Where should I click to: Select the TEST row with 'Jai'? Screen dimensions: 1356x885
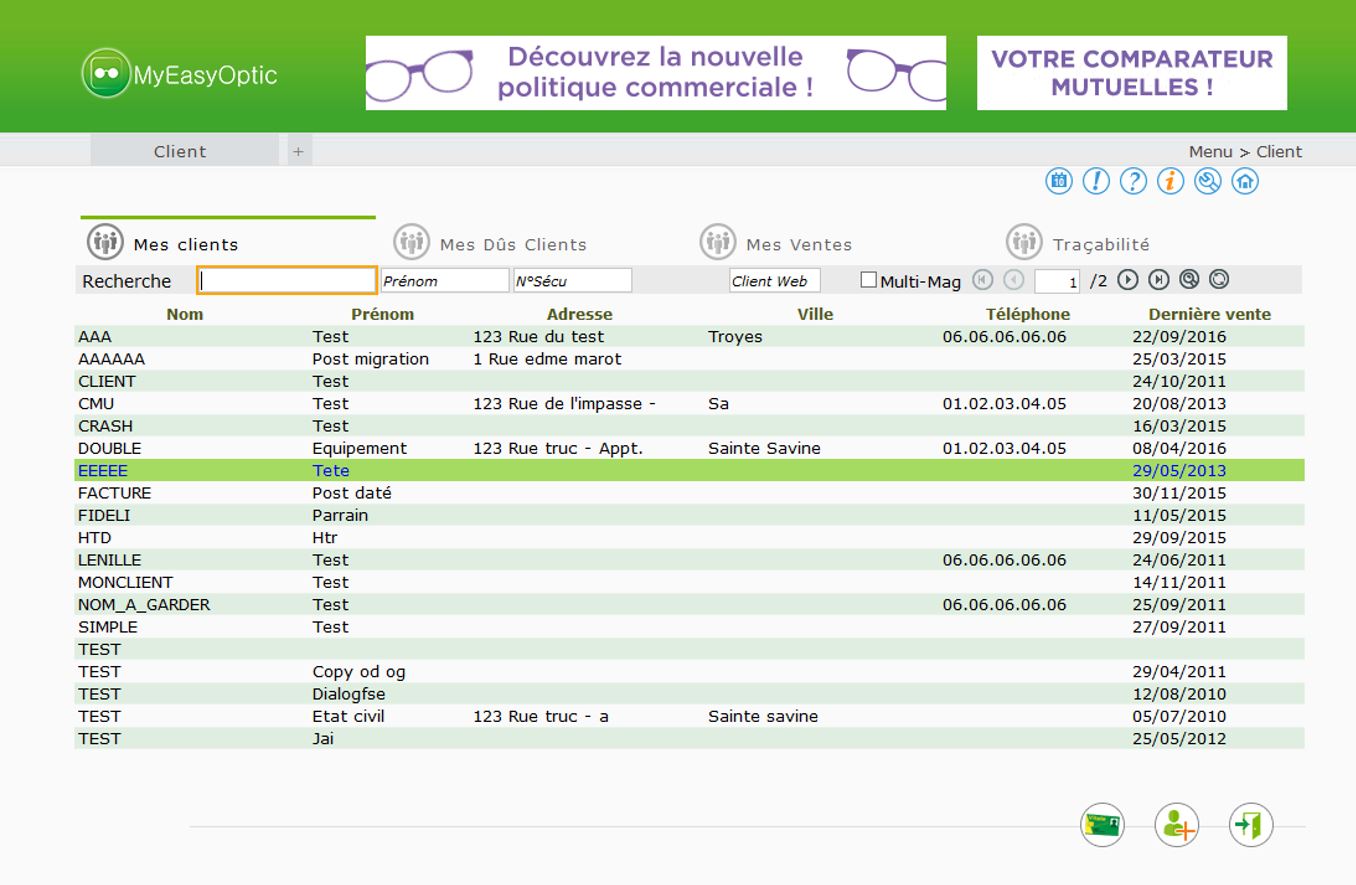coord(689,738)
